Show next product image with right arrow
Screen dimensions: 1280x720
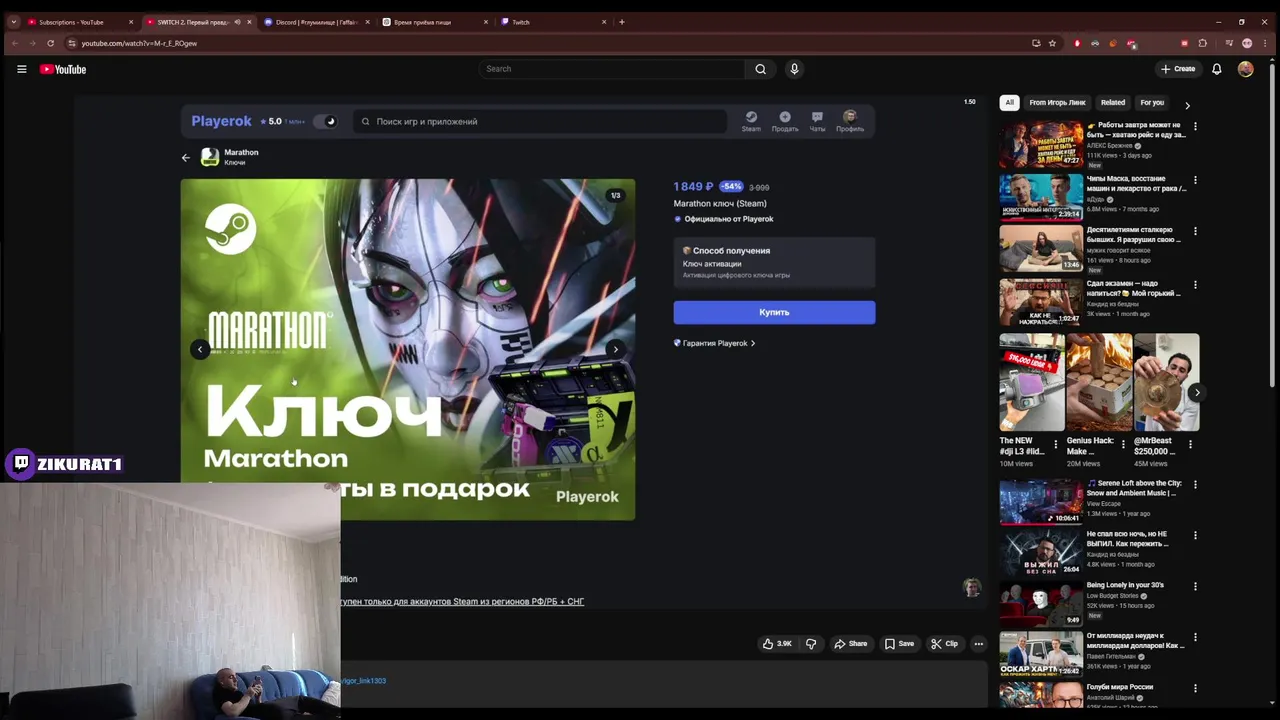coord(615,349)
